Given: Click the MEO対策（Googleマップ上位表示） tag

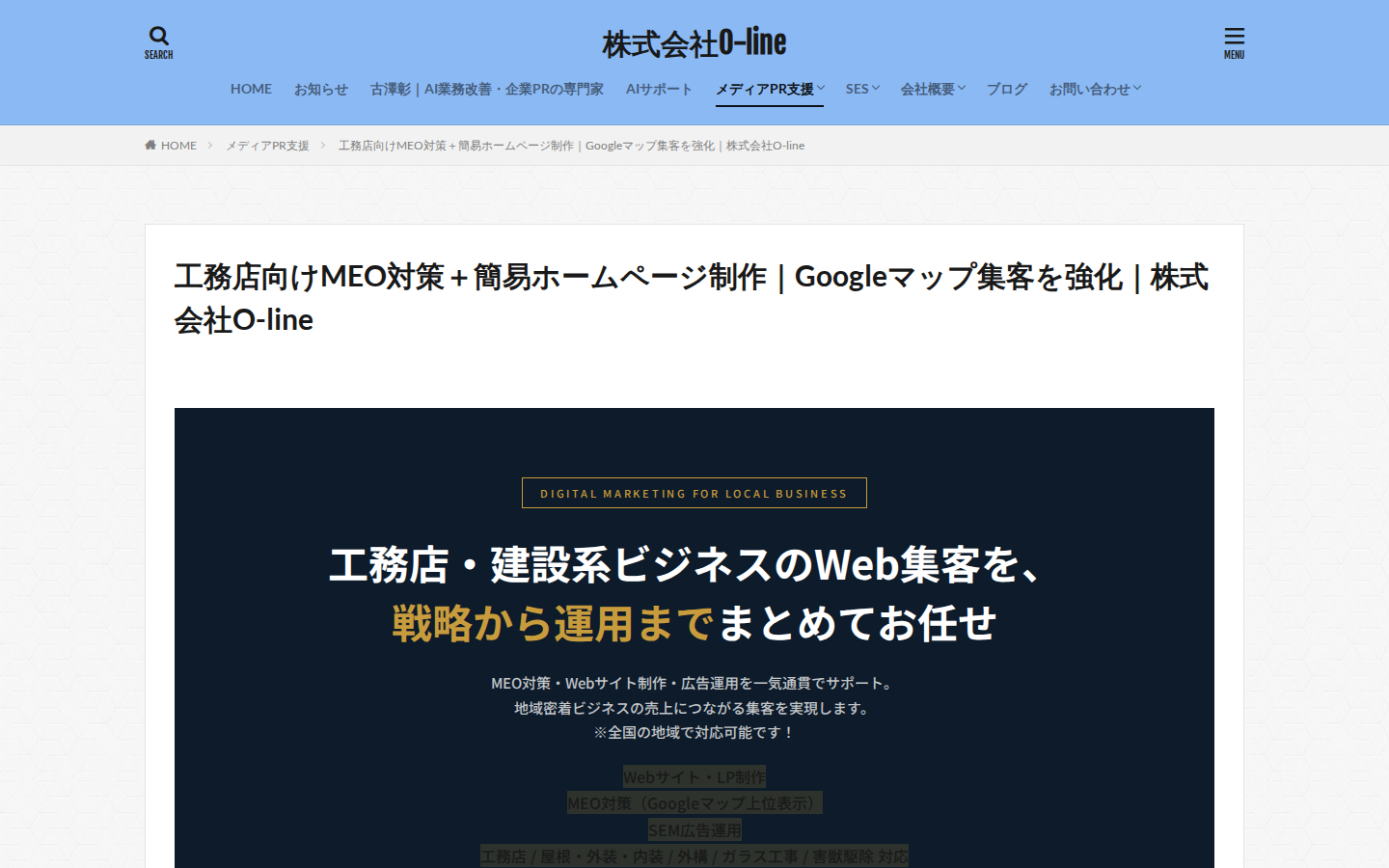Looking at the screenshot, I should coord(694,803).
